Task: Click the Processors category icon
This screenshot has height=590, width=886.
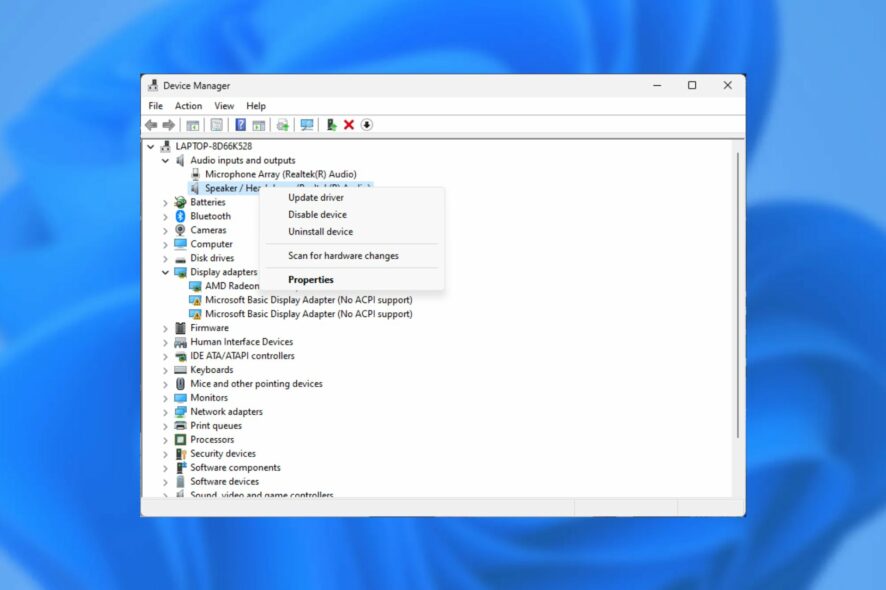Action: 180,440
